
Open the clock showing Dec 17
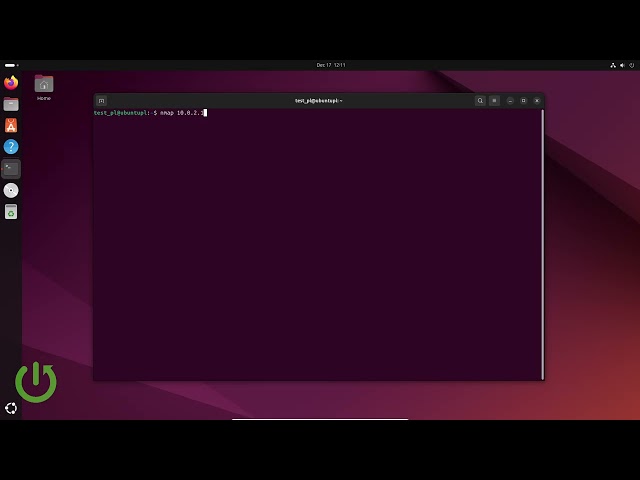(x=331, y=65)
